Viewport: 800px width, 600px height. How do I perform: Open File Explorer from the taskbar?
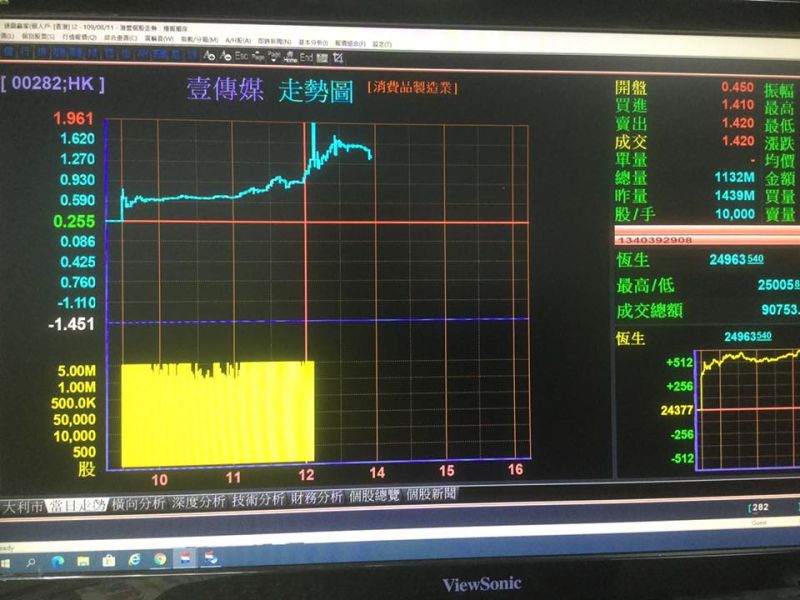point(83,561)
